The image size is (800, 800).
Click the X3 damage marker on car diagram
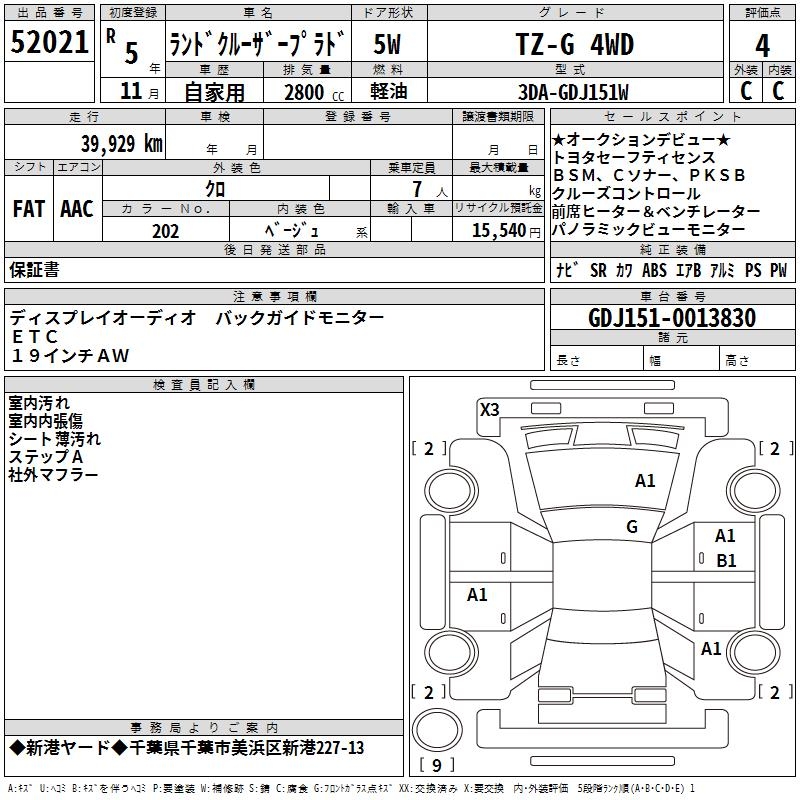click(x=490, y=409)
